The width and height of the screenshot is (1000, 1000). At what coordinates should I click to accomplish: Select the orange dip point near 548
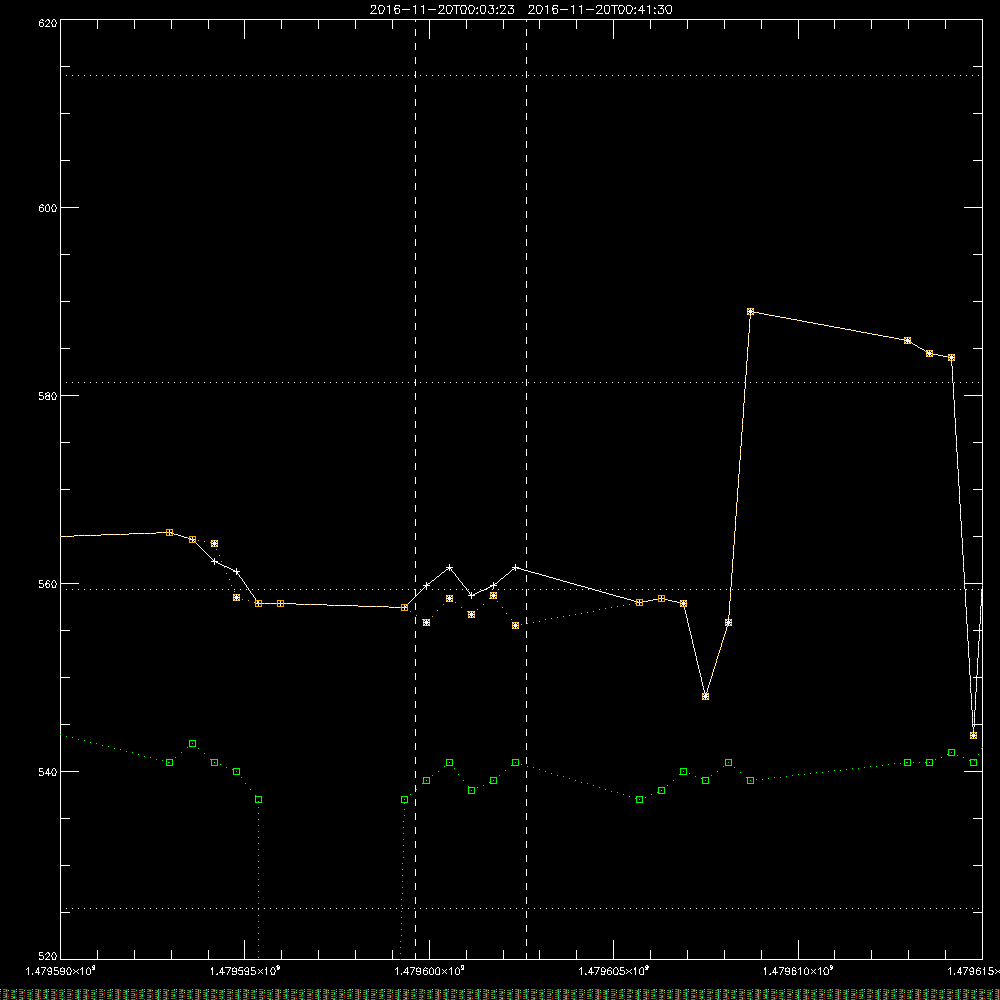tap(705, 696)
